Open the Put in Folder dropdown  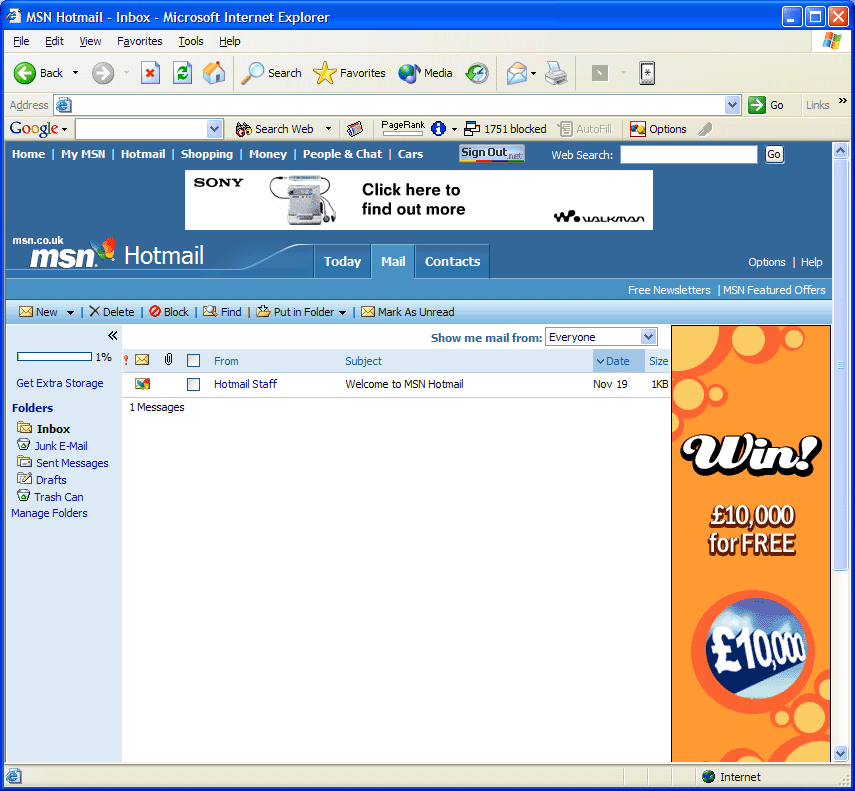342,312
